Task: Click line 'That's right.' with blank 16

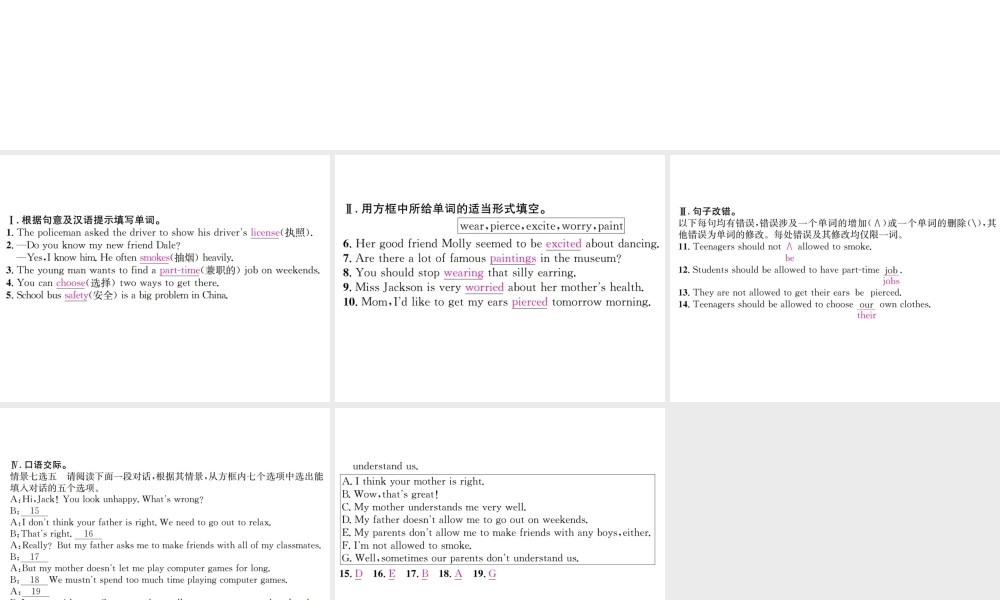Action: pos(56,534)
